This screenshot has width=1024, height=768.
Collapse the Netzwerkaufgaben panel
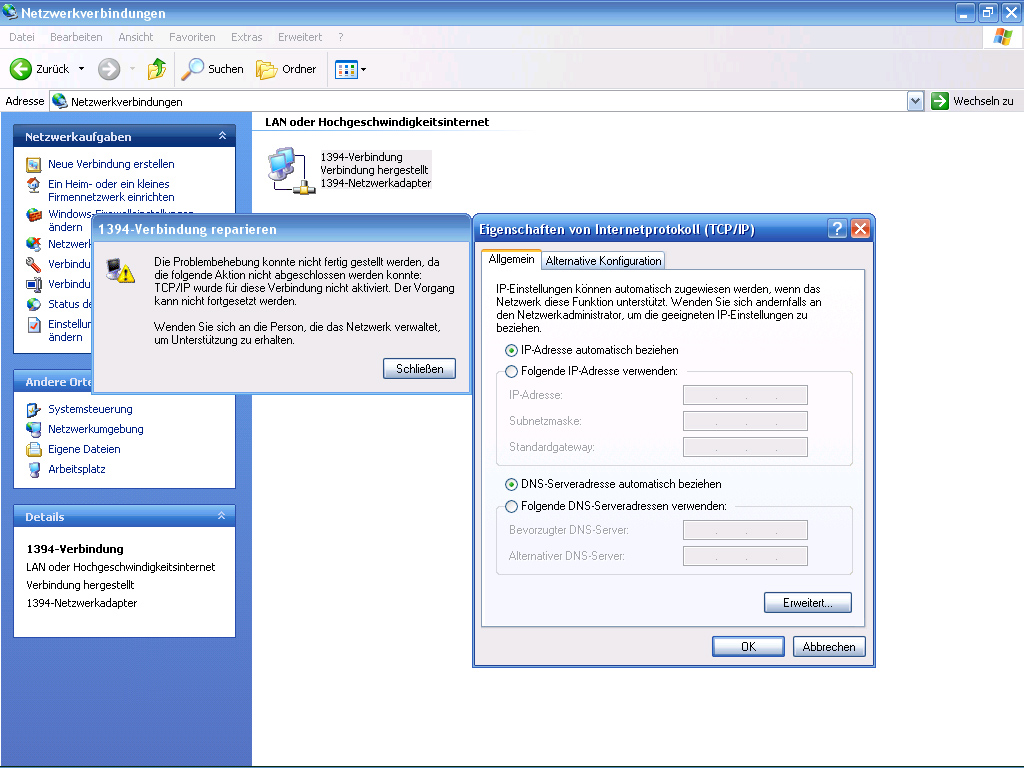(222, 136)
